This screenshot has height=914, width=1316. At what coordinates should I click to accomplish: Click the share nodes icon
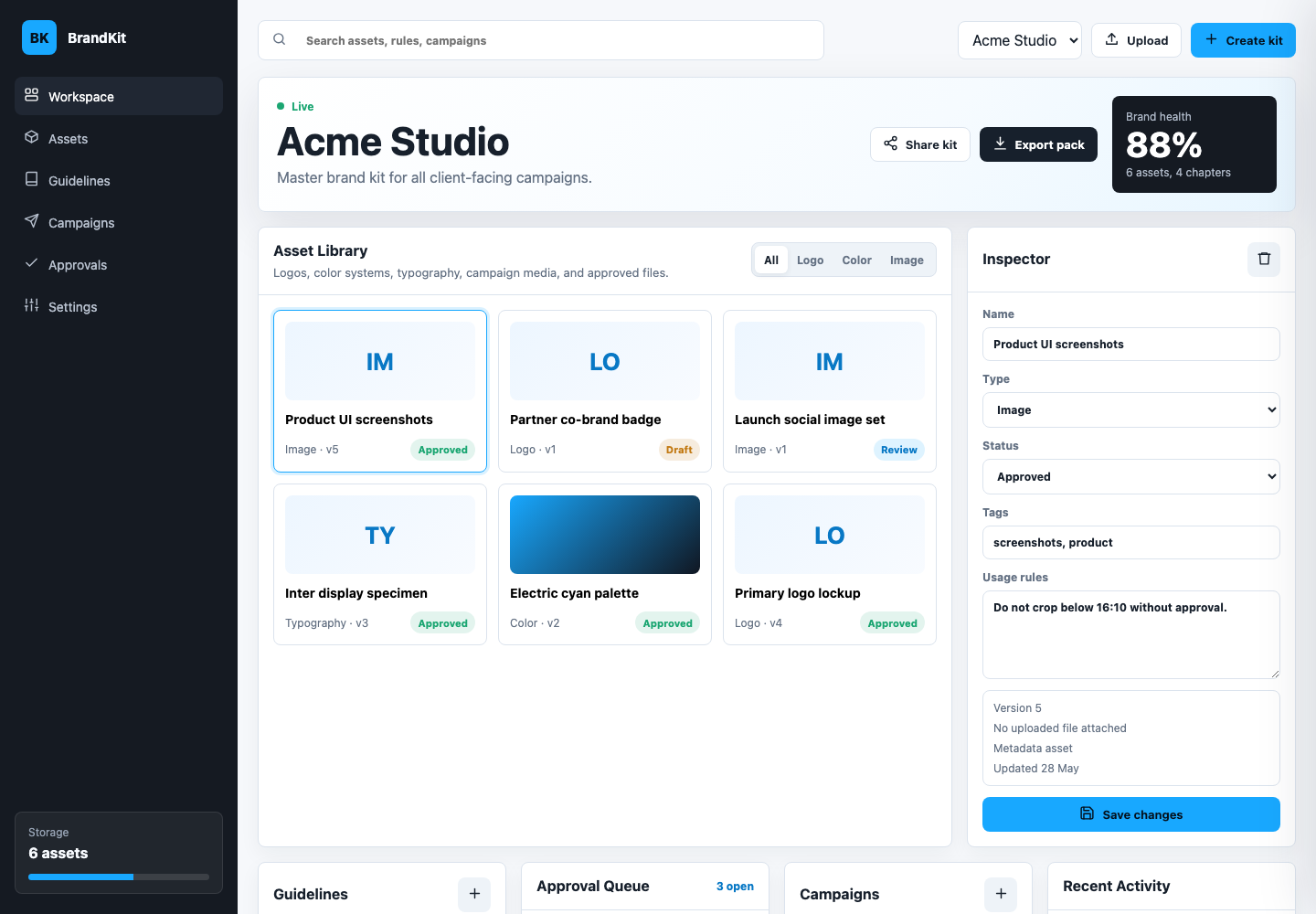click(x=890, y=143)
